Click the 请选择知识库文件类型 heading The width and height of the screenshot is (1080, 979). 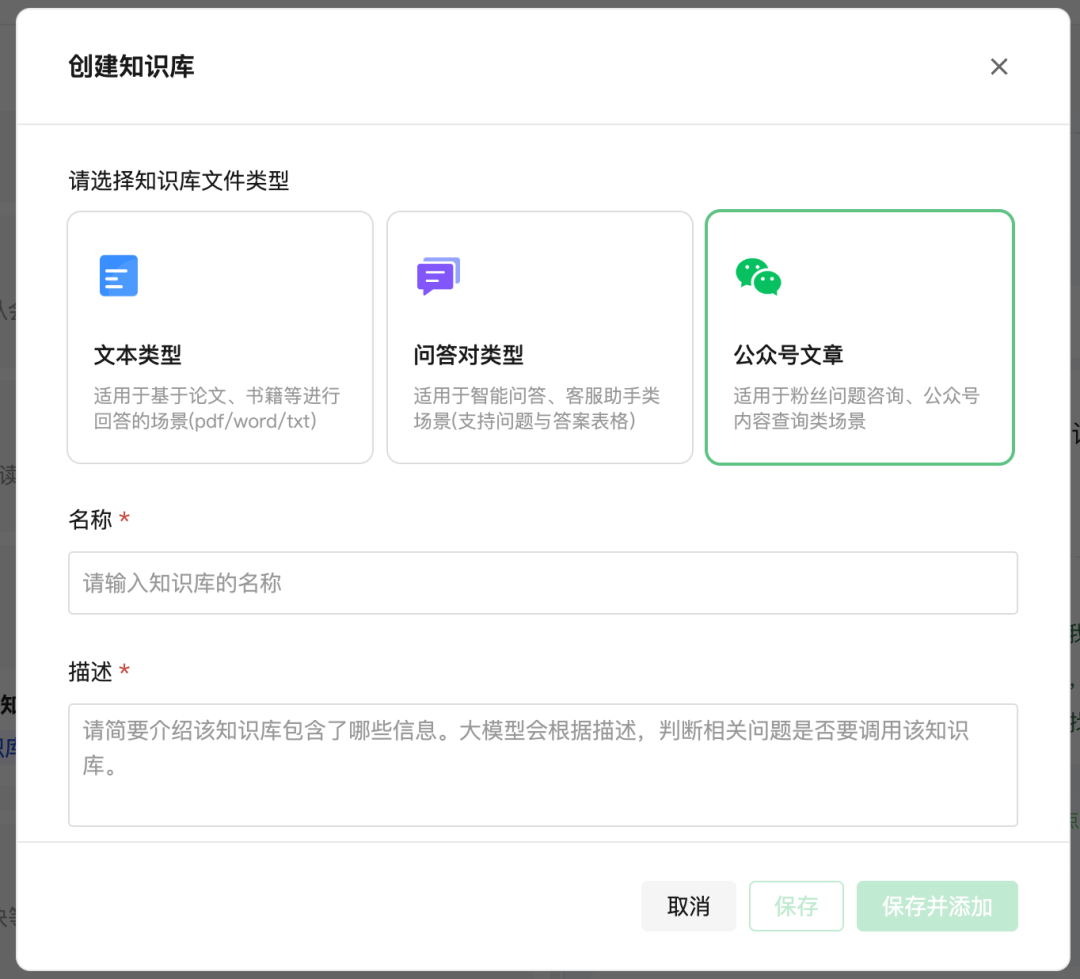point(178,181)
